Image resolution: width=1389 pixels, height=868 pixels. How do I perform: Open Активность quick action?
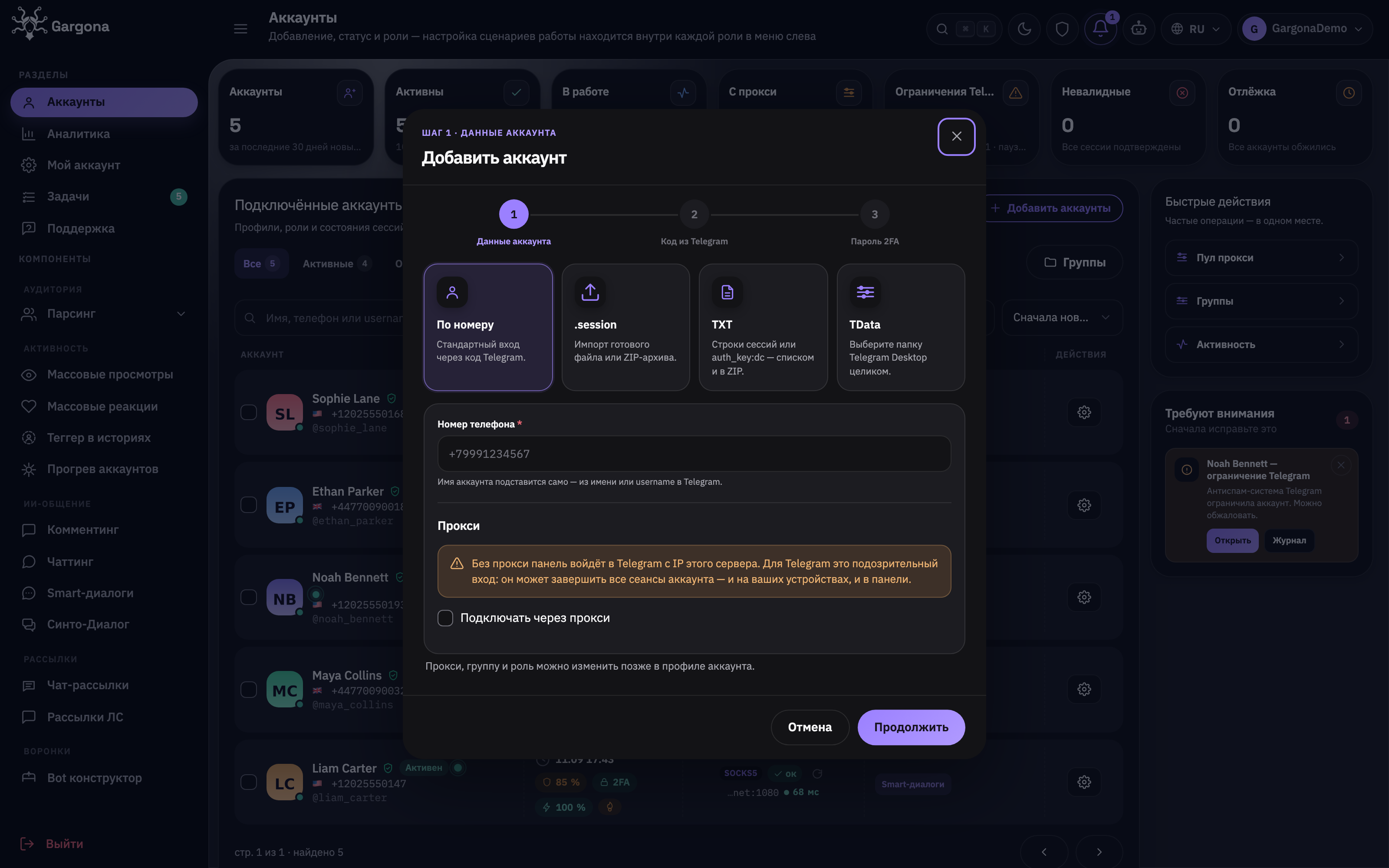pyautogui.click(x=1261, y=345)
